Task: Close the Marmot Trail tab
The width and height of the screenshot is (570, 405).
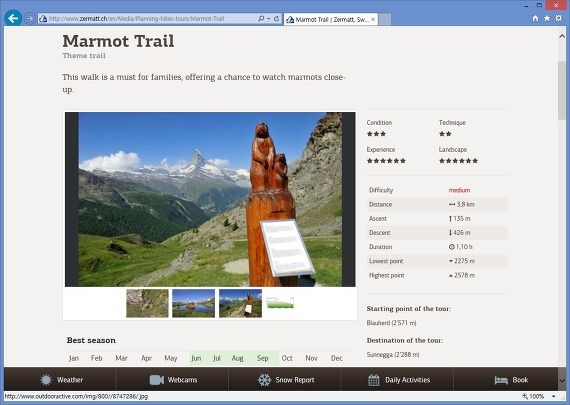Action: tap(373, 19)
